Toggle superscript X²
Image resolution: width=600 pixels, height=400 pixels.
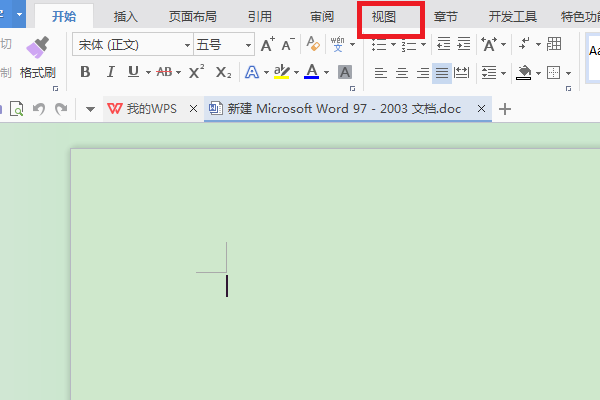(196, 72)
